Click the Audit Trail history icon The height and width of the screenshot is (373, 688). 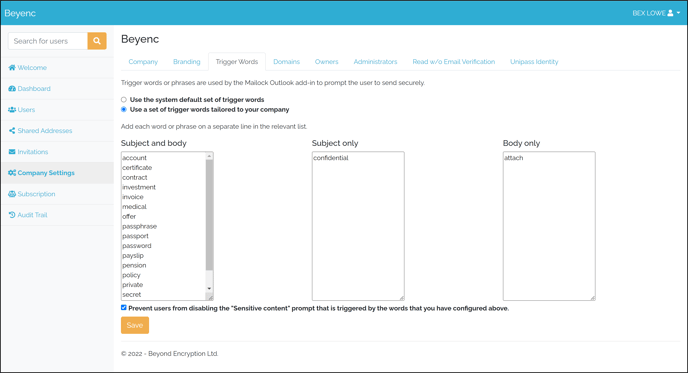(12, 215)
